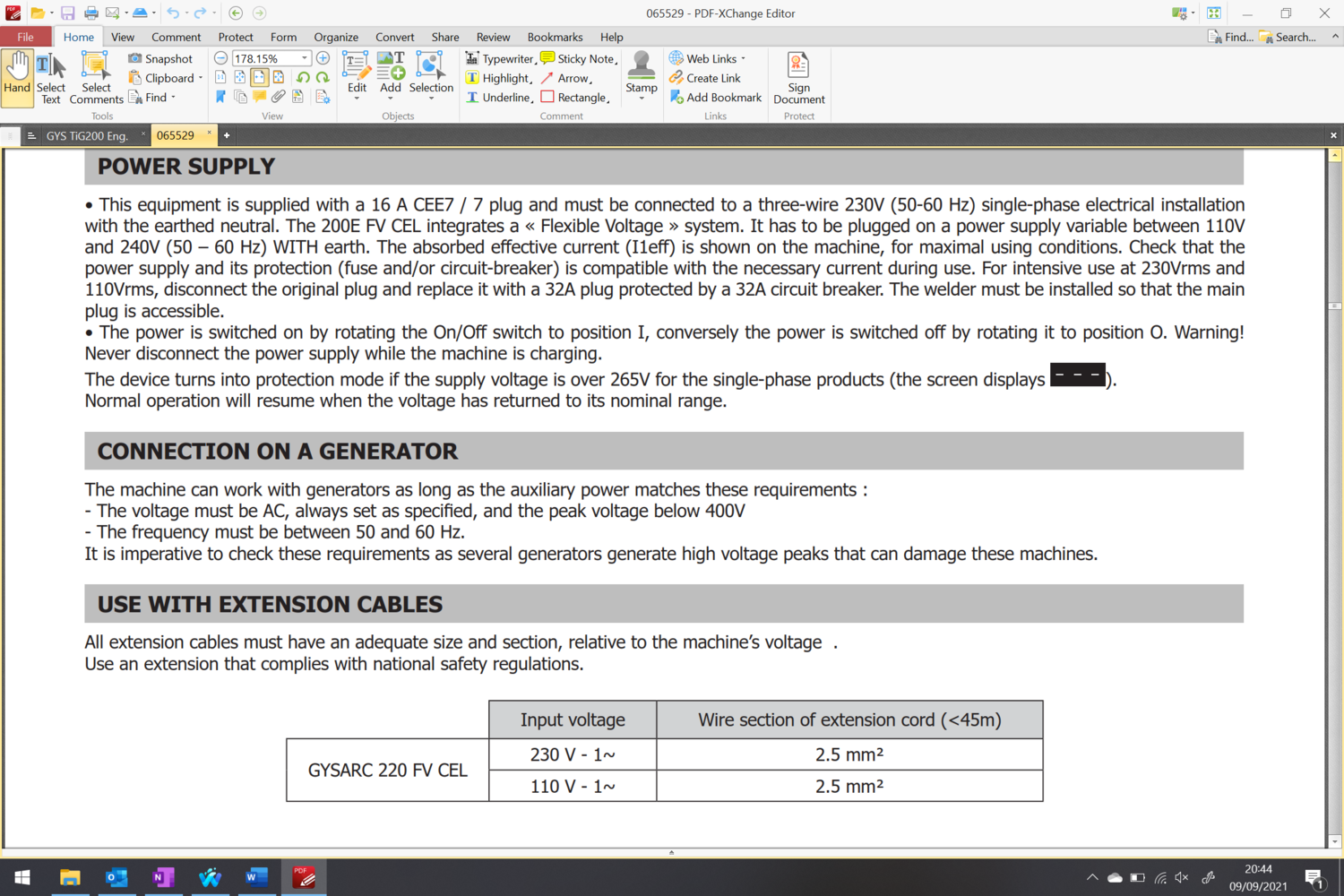Screen dimensions: 1344x896
Task: Show the bookmarks pane from the View group
Action: [x=220, y=97]
